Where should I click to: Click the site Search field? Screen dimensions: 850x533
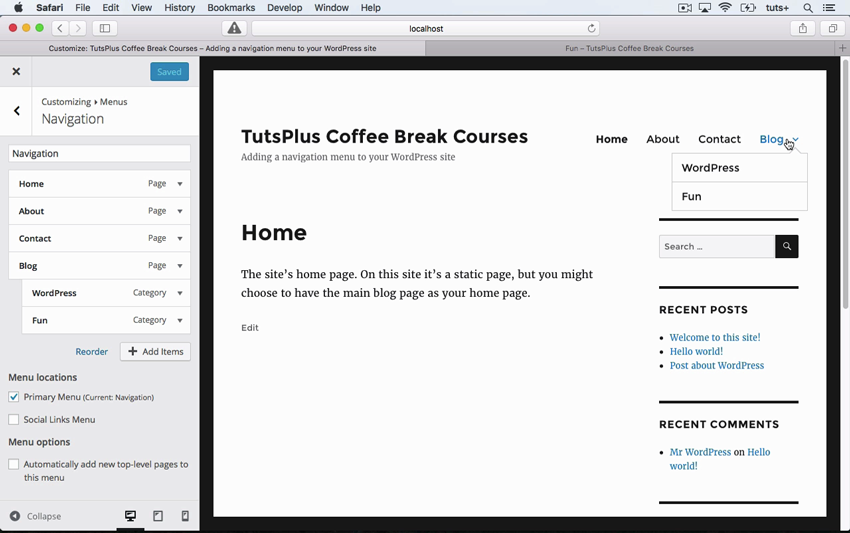717,246
